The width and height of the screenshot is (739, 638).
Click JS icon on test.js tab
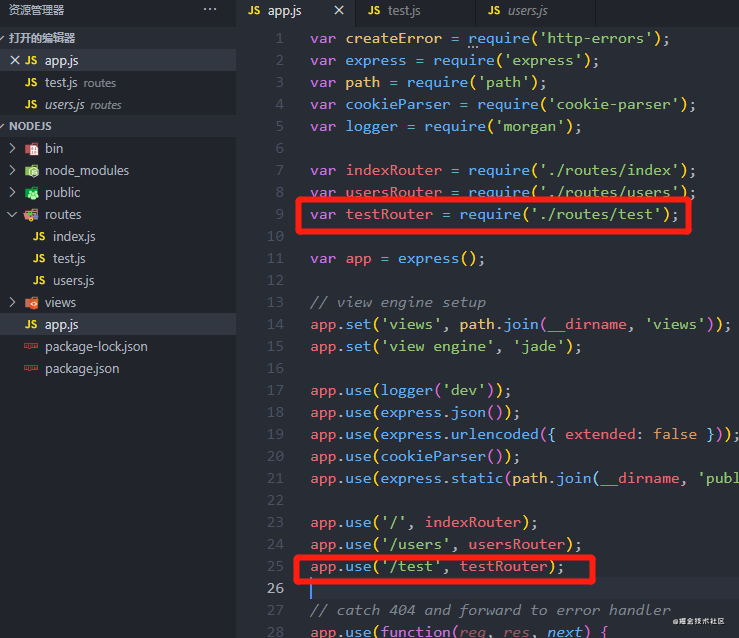(x=374, y=10)
